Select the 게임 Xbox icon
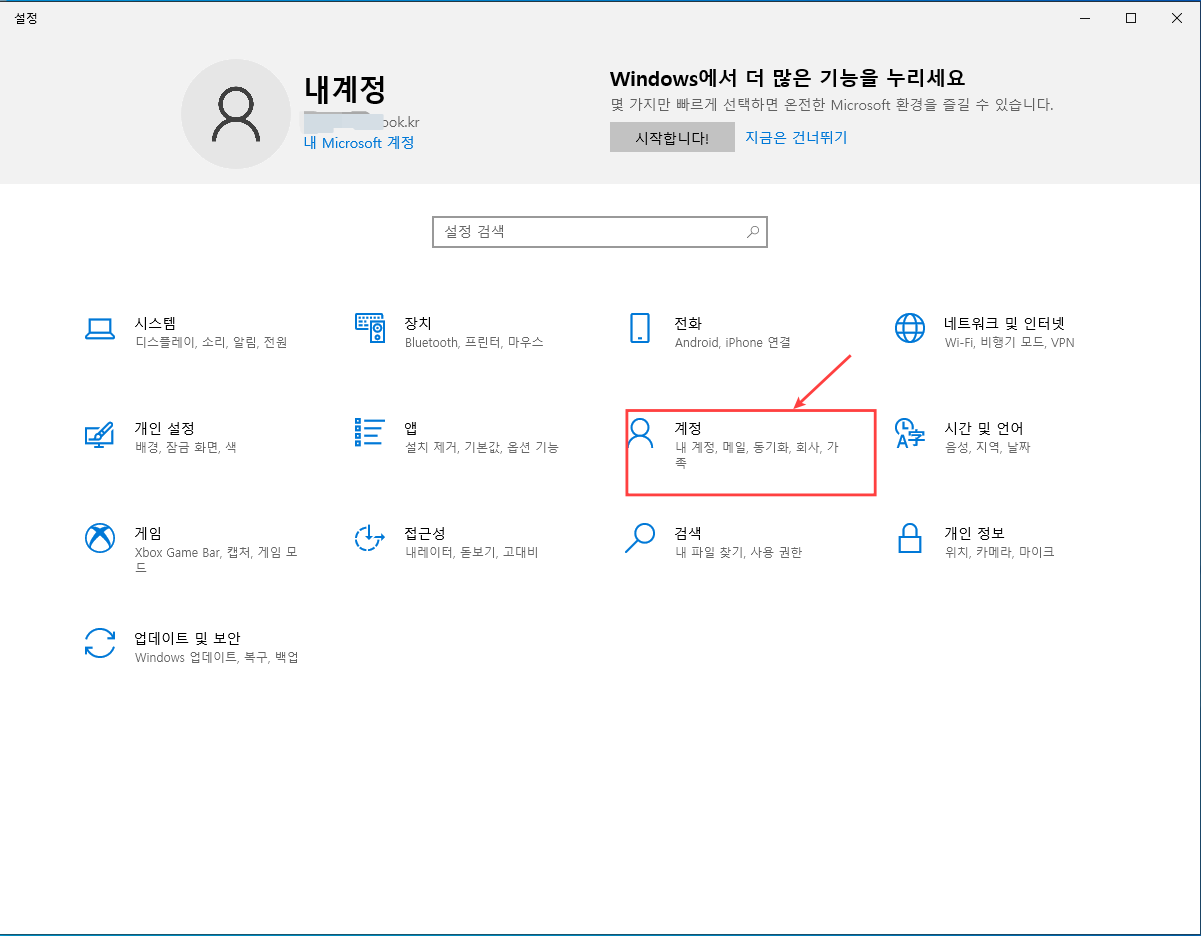 (100, 538)
